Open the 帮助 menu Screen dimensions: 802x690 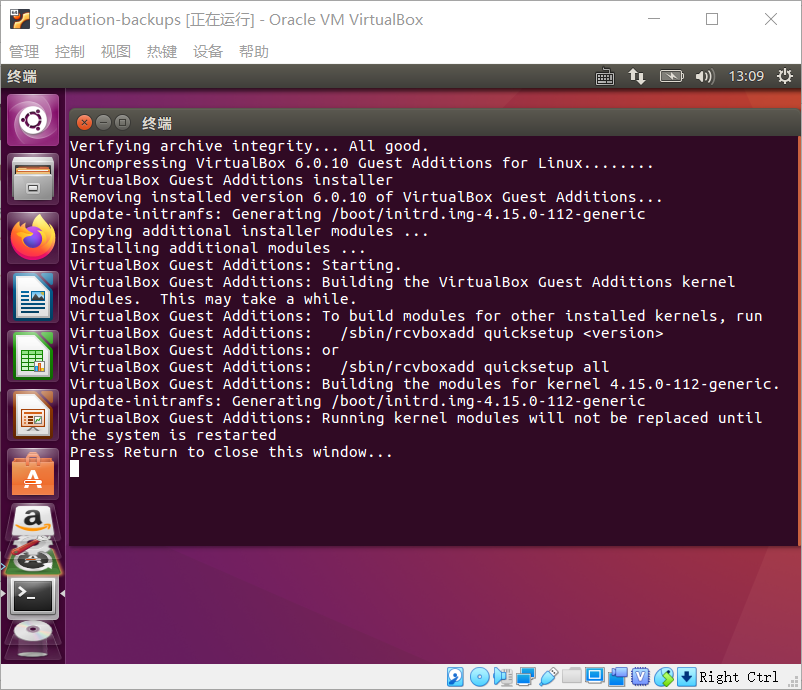point(254,52)
